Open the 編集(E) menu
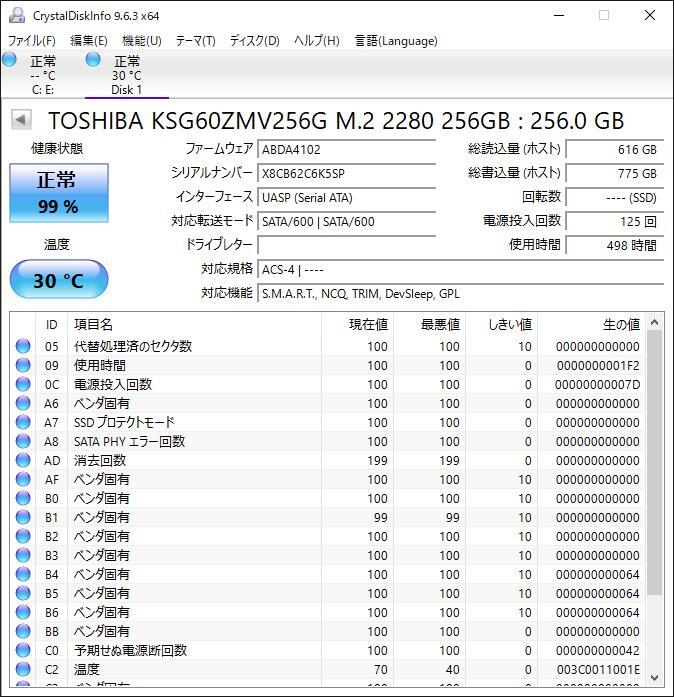Viewport: 674px width, 697px height. pyautogui.click(x=89, y=41)
